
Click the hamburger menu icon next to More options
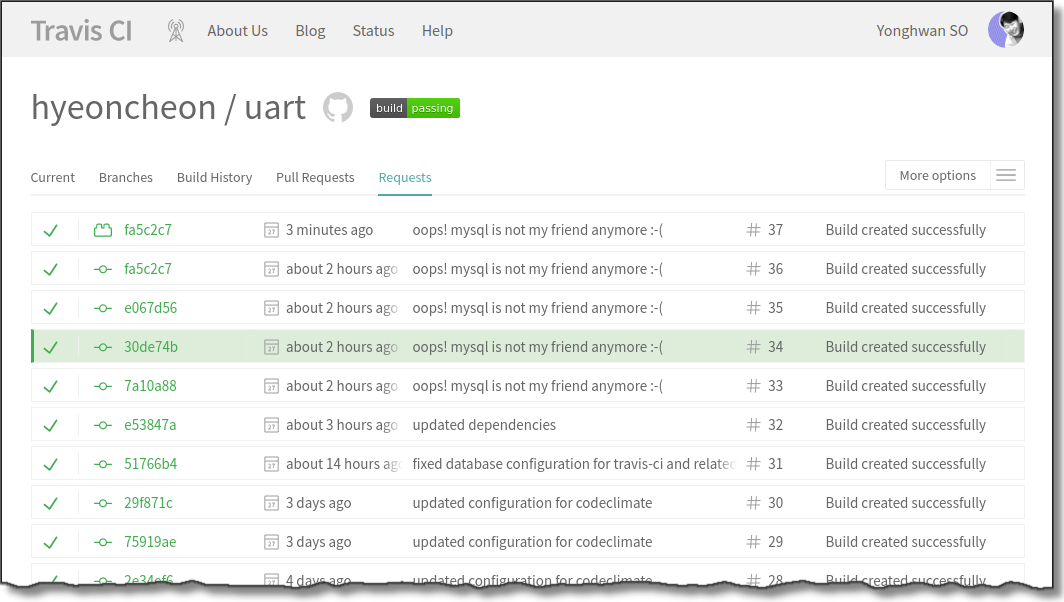pos(1006,176)
